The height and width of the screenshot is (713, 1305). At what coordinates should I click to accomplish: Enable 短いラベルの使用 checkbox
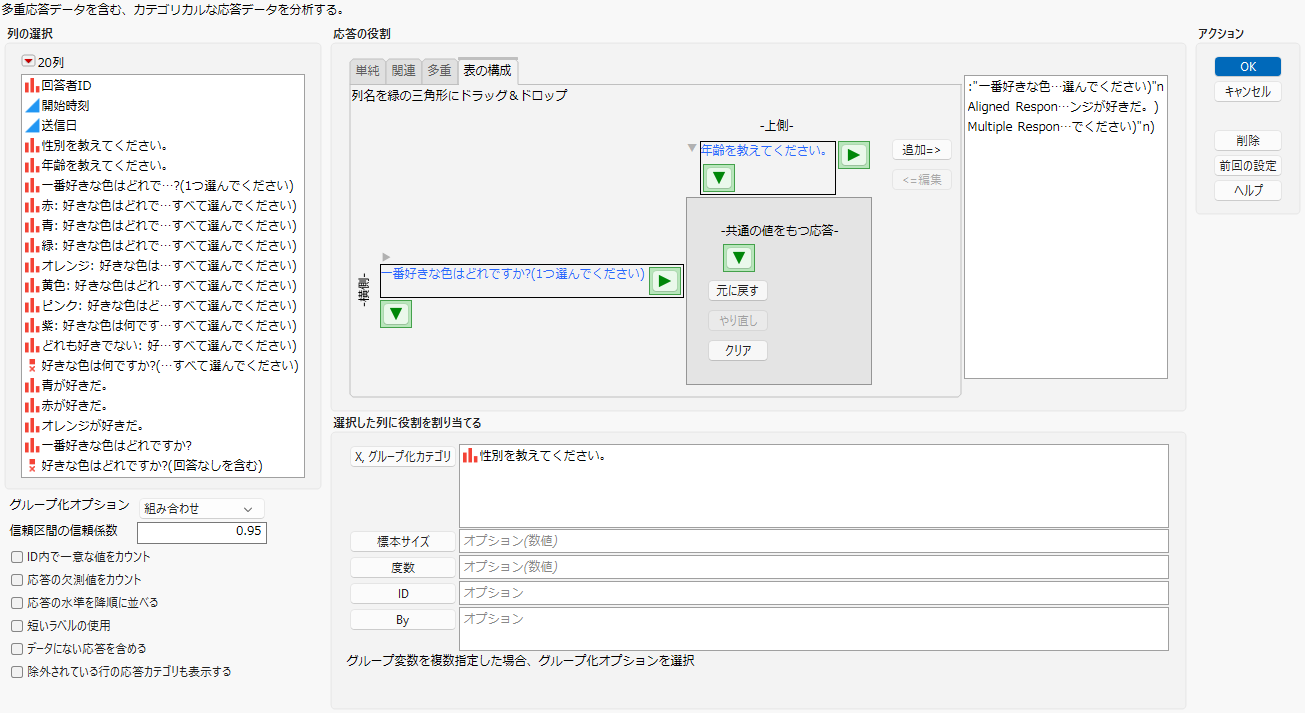click(x=17, y=626)
